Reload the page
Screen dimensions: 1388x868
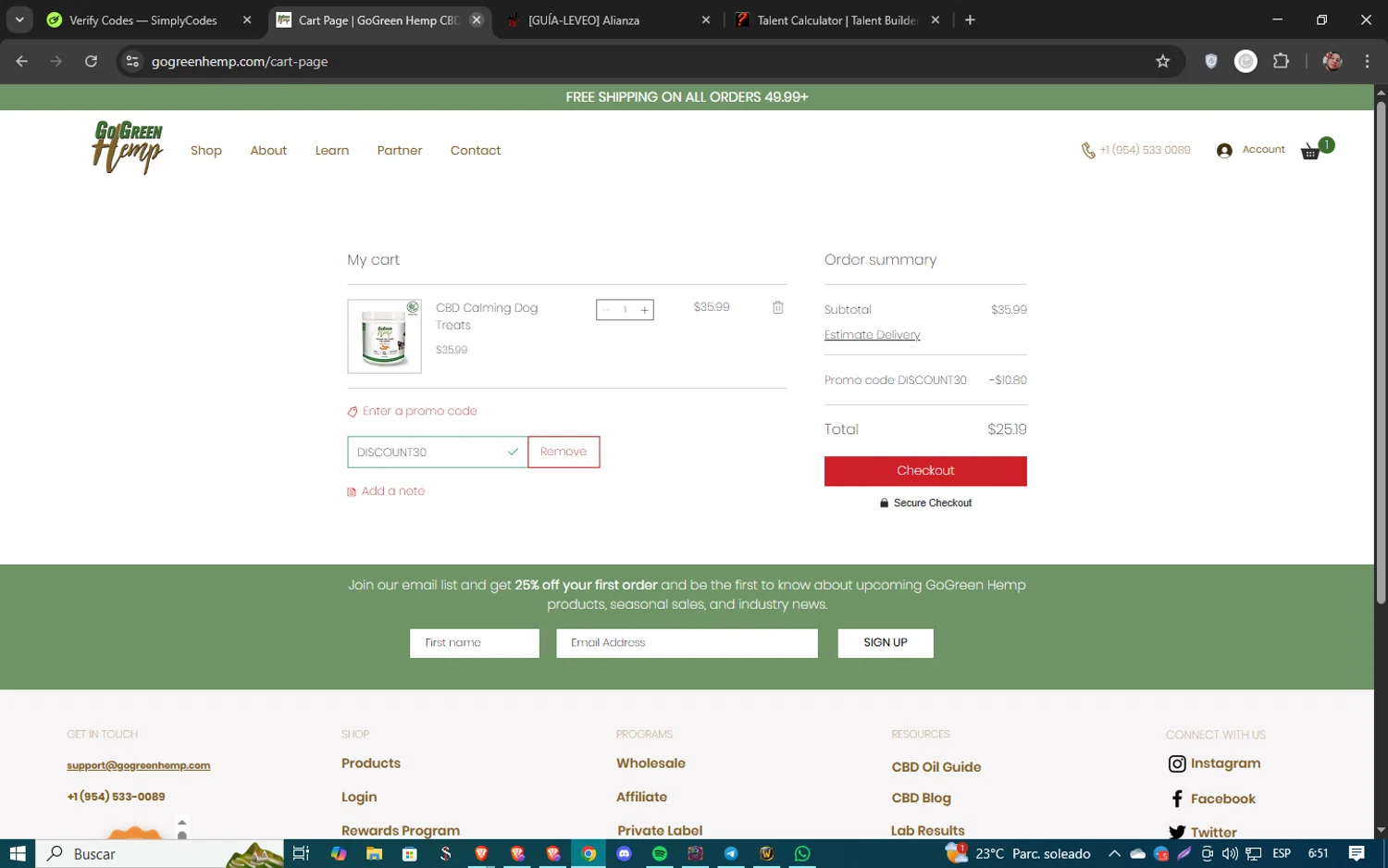tap(91, 61)
